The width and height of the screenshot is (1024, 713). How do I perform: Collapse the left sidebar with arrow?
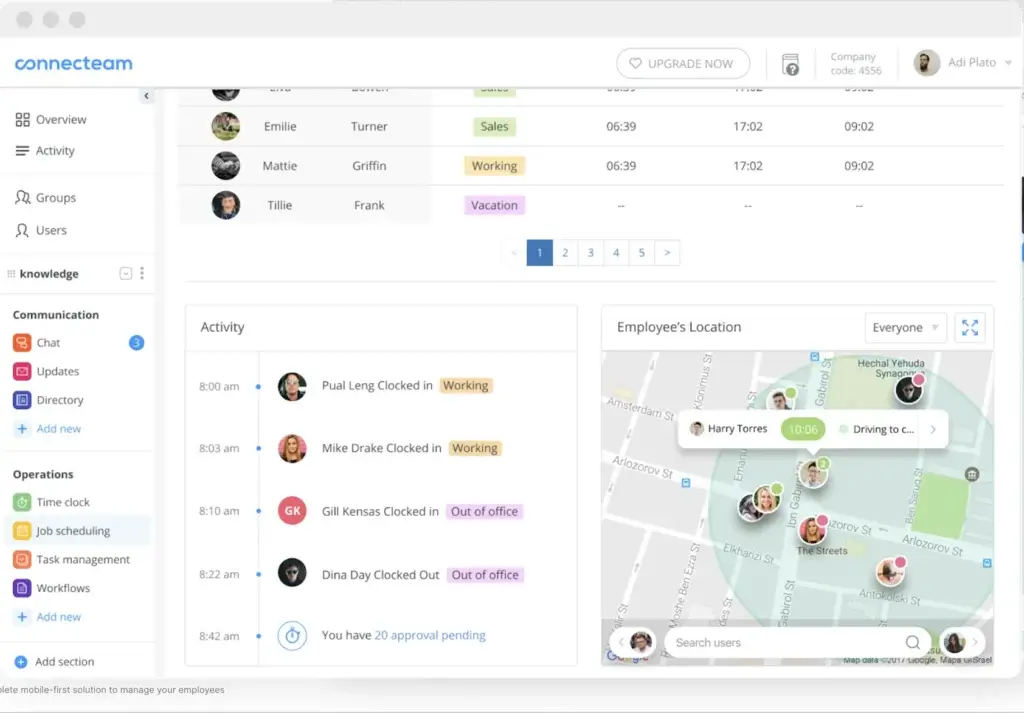[146, 96]
